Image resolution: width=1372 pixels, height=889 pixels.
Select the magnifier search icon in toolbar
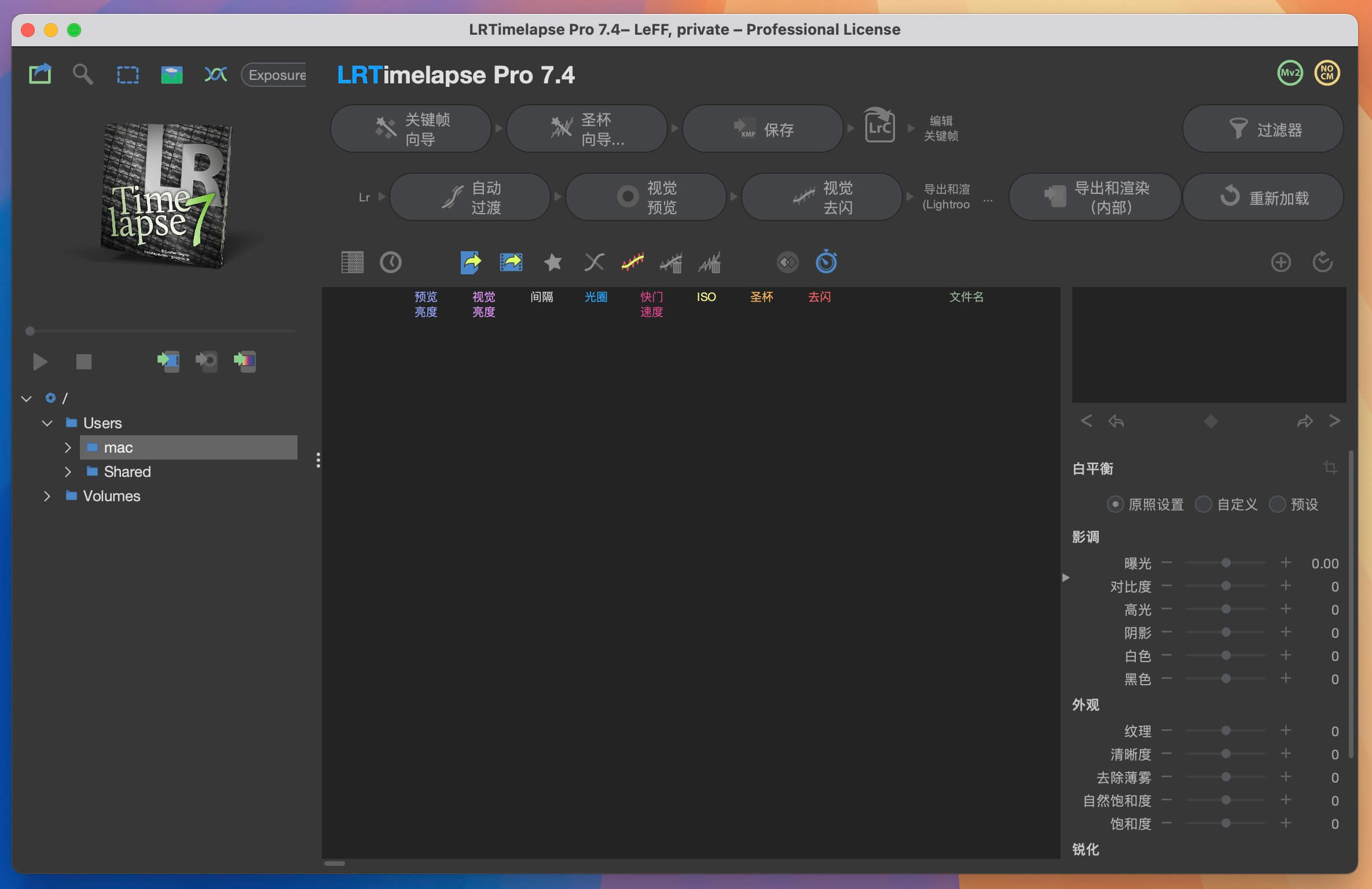point(83,74)
